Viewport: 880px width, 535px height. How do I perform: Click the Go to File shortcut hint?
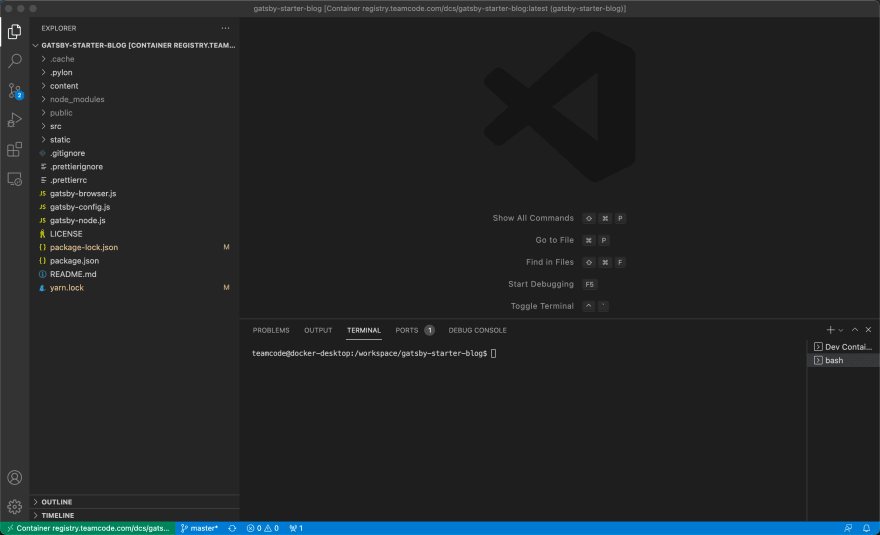tap(572, 240)
